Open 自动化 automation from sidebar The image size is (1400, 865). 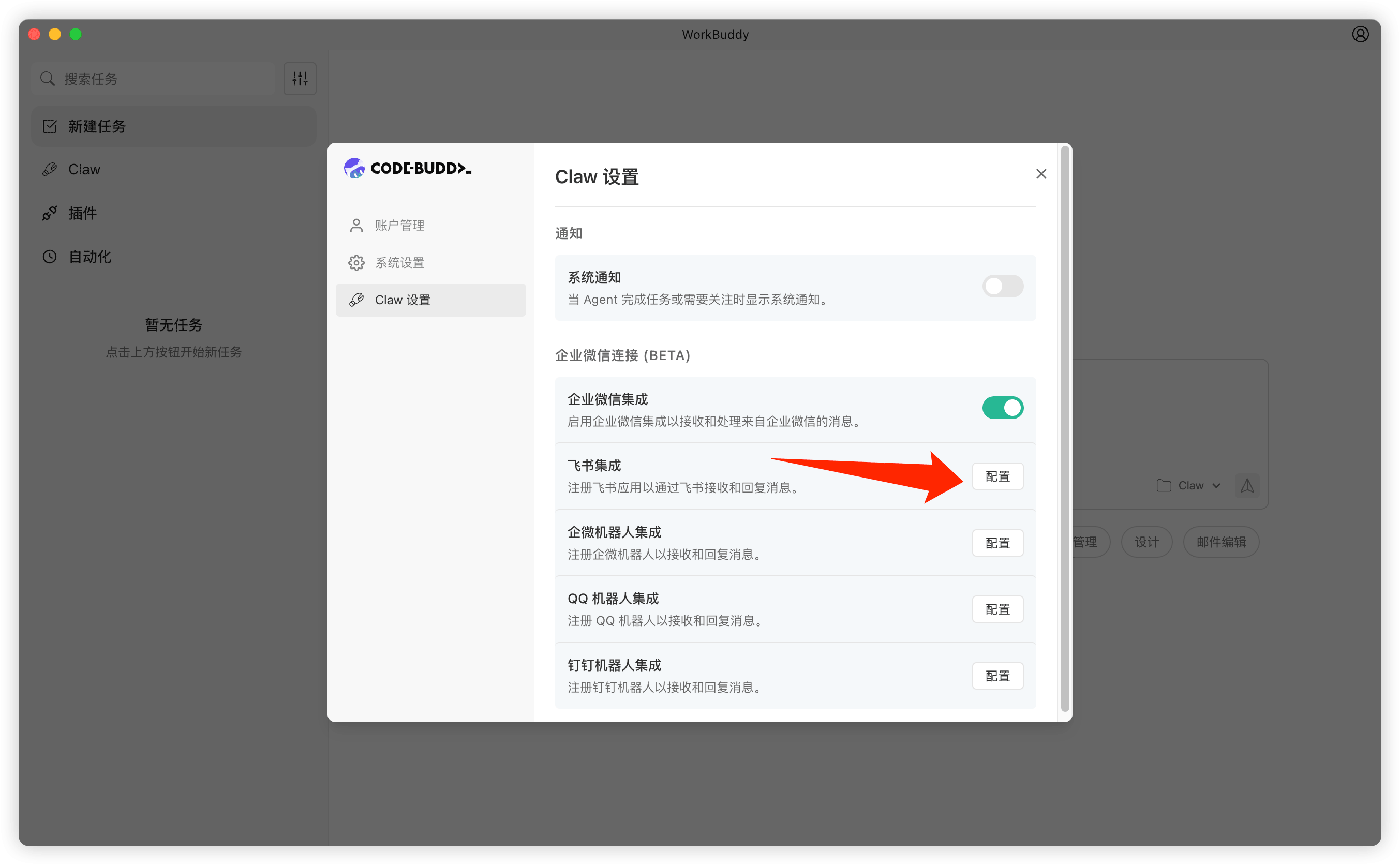(90, 257)
